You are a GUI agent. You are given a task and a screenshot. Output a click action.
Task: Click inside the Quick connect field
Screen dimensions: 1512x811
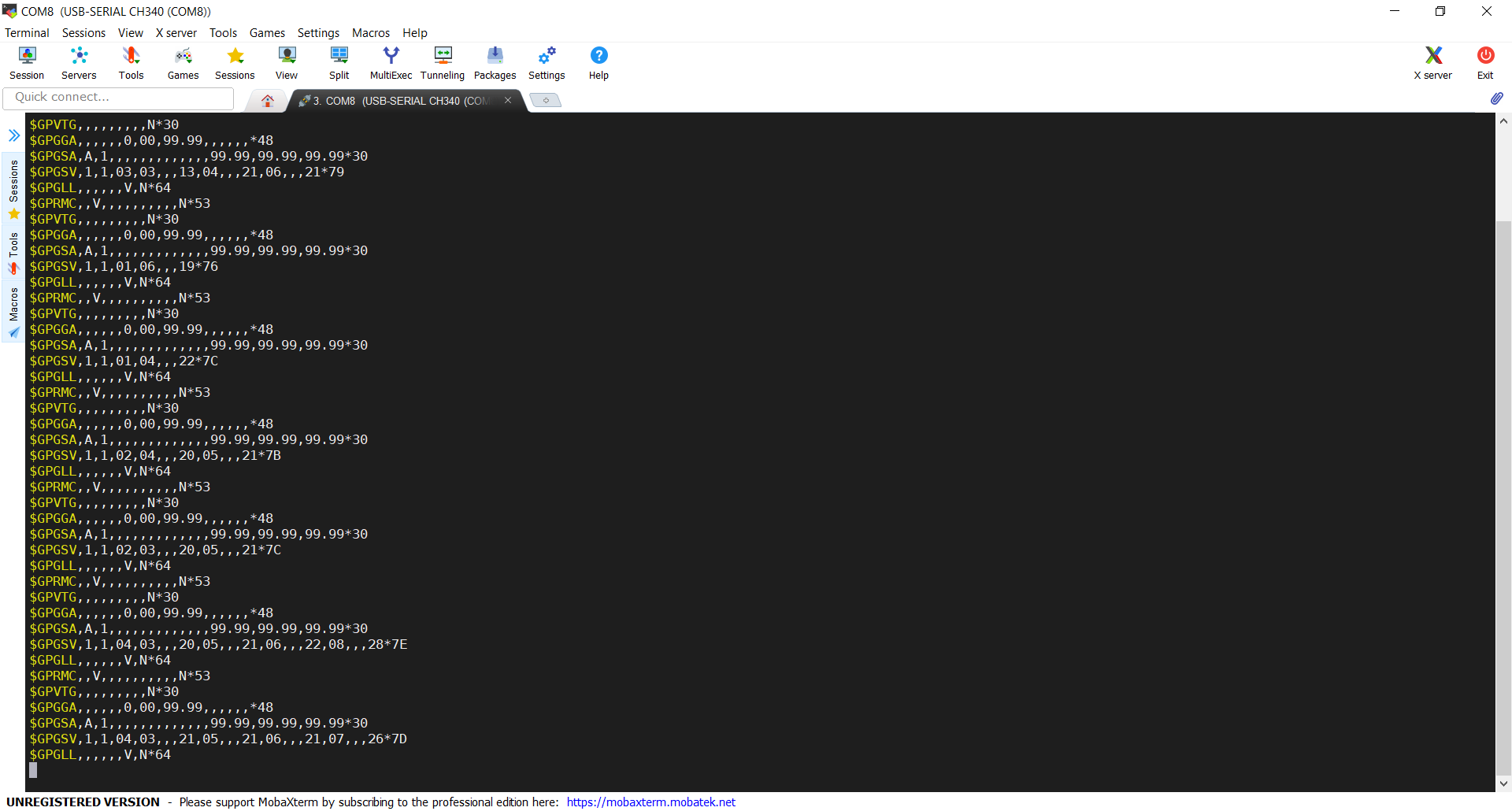click(118, 98)
